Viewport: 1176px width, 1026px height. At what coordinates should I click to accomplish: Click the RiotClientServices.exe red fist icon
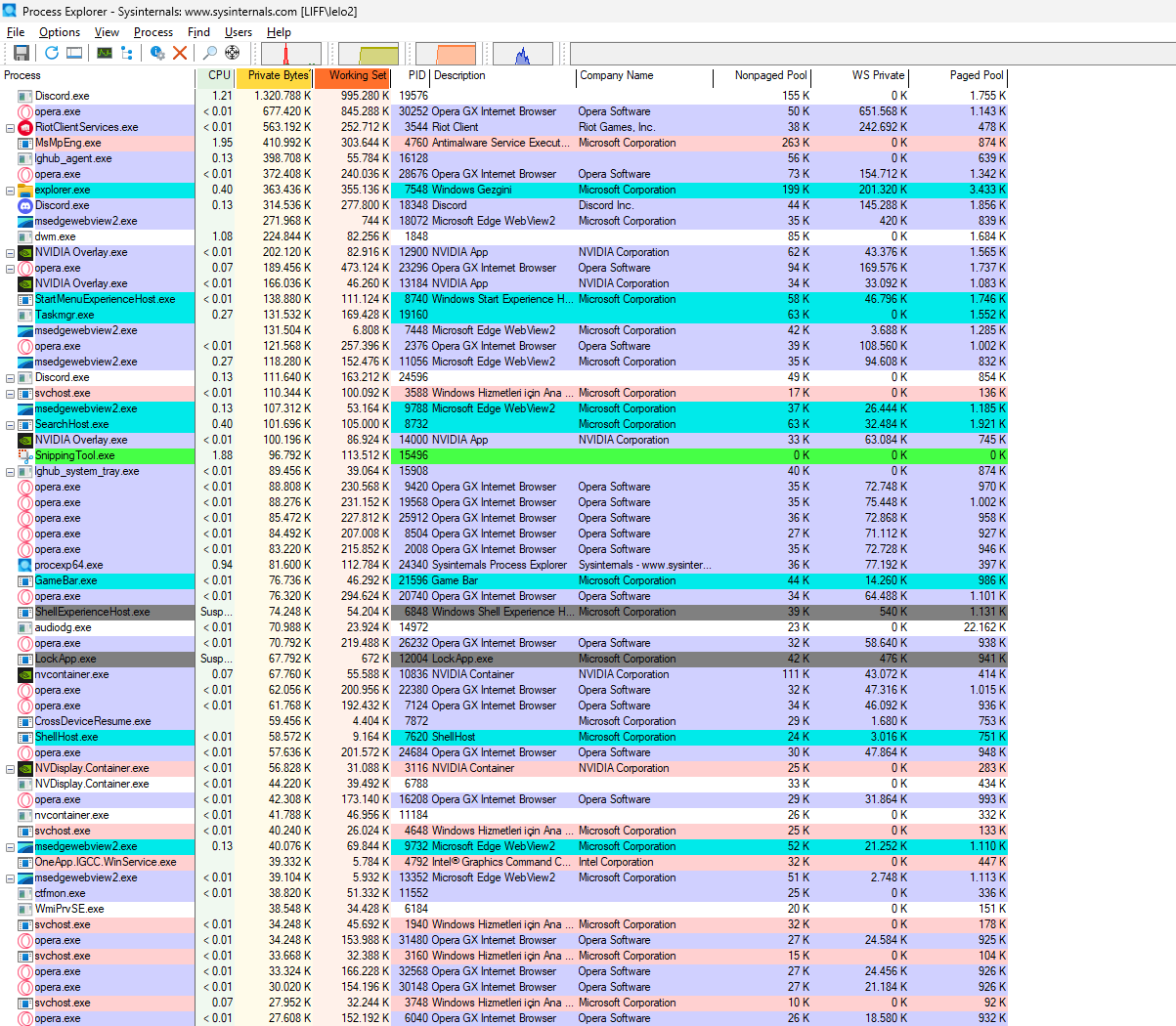[25, 127]
